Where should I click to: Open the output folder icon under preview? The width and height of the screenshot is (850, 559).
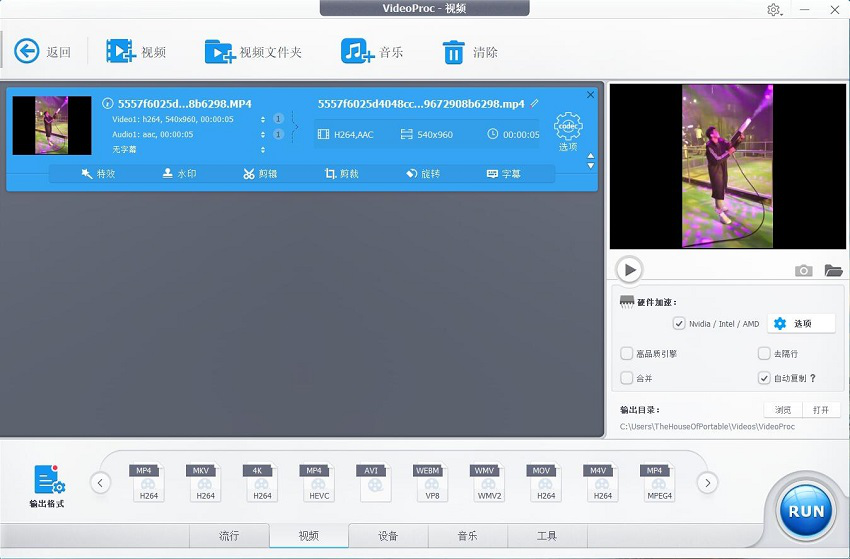tap(833, 270)
